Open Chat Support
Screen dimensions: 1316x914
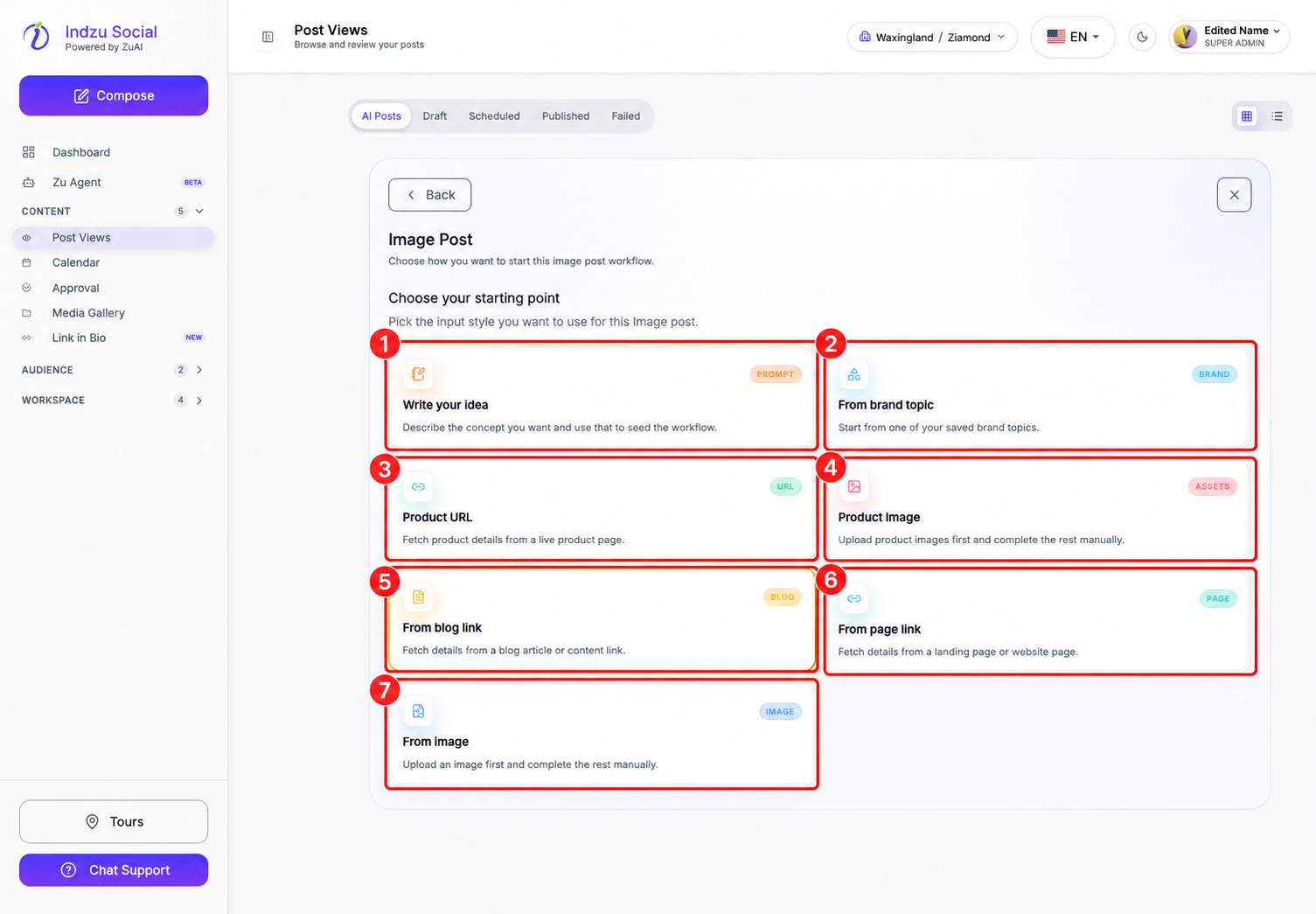pos(114,870)
